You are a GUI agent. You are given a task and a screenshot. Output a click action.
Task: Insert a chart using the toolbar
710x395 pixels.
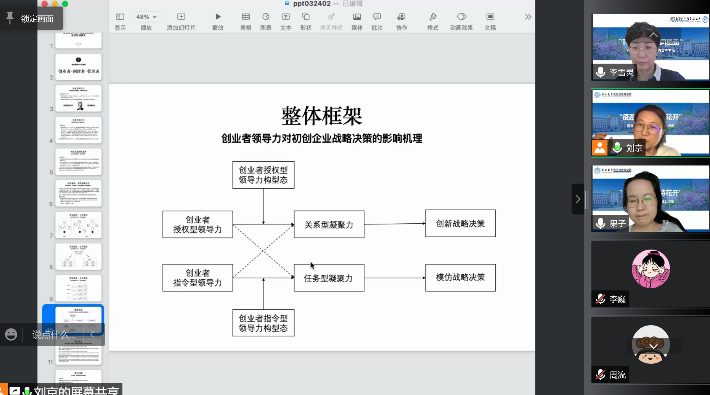(266, 20)
